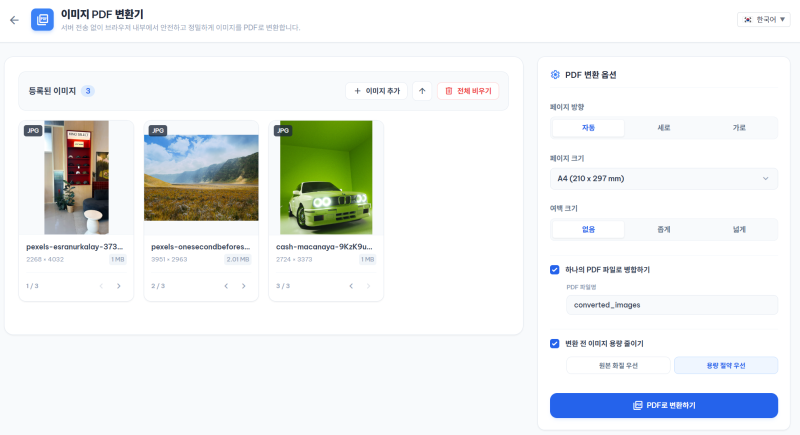Click the 2268 × 4032 dimensions text
The height and width of the screenshot is (435, 800).
tap(45, 260)
